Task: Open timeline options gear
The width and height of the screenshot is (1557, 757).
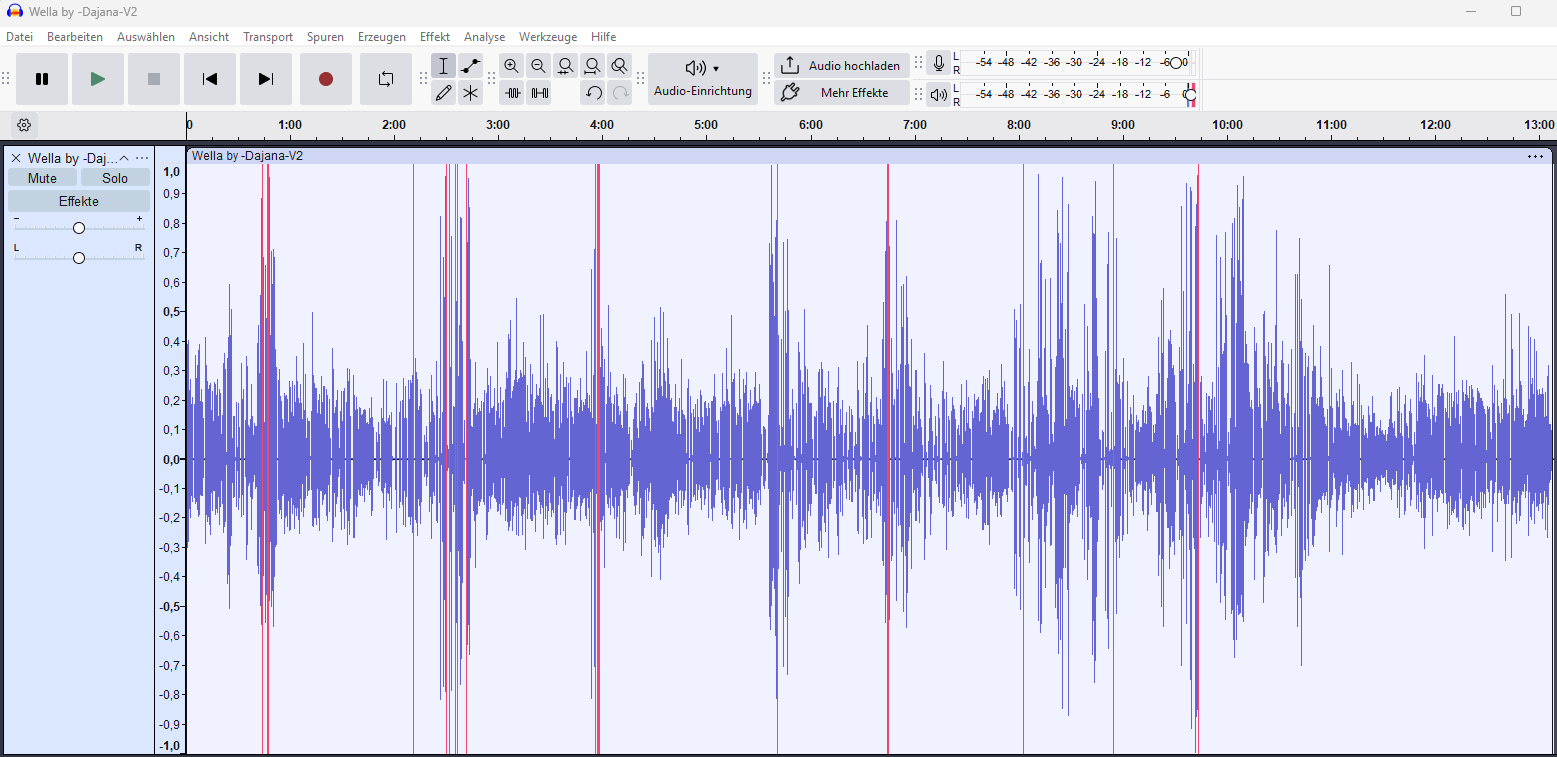Action: 25,125
